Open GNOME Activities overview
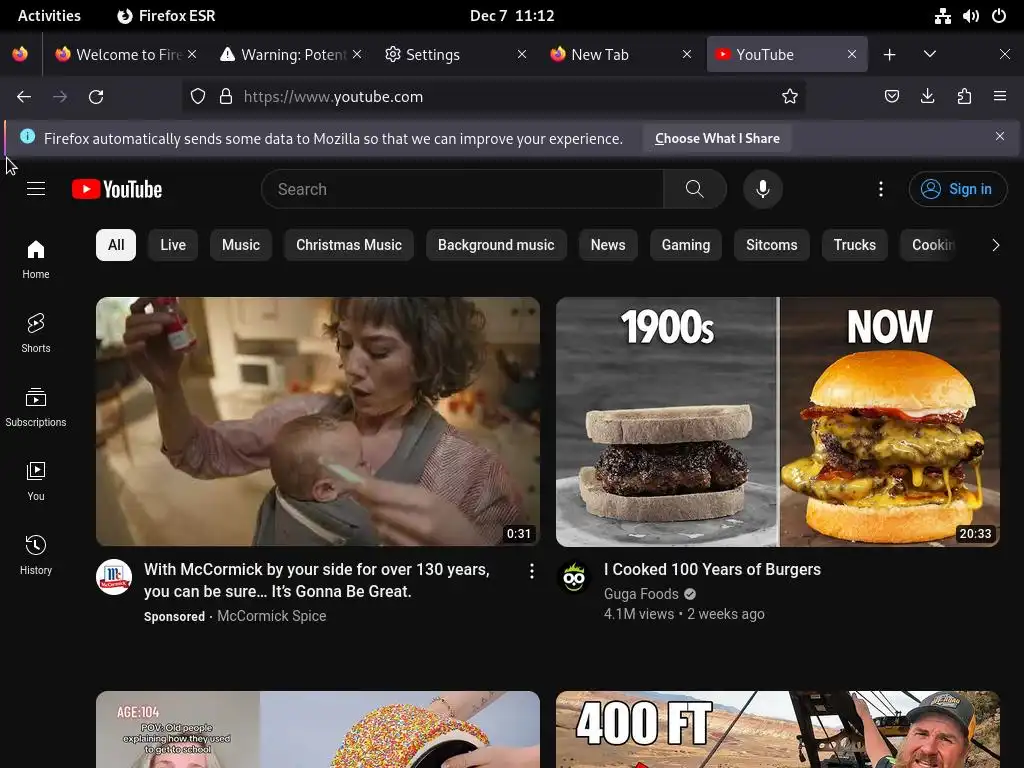This screenshot has height=768, width=1024. [x=49, y=16]
